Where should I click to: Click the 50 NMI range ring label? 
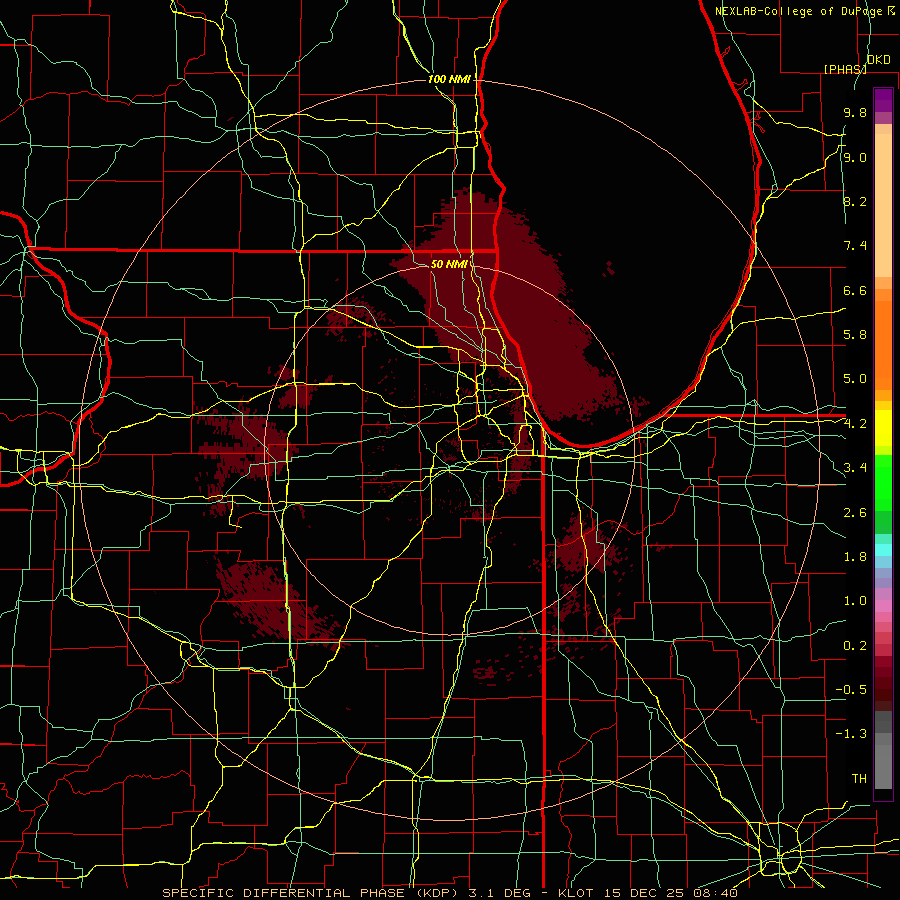(449, 264)
